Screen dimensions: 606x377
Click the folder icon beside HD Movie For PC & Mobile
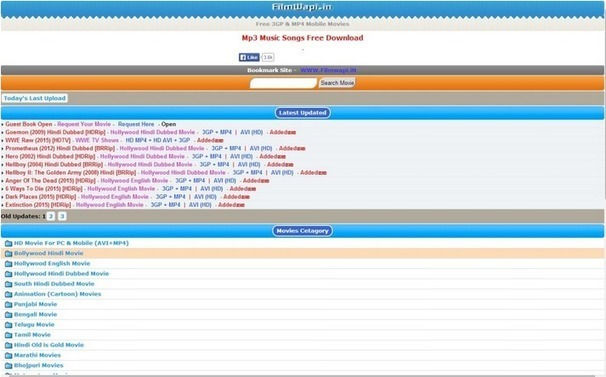pos(9,243)
